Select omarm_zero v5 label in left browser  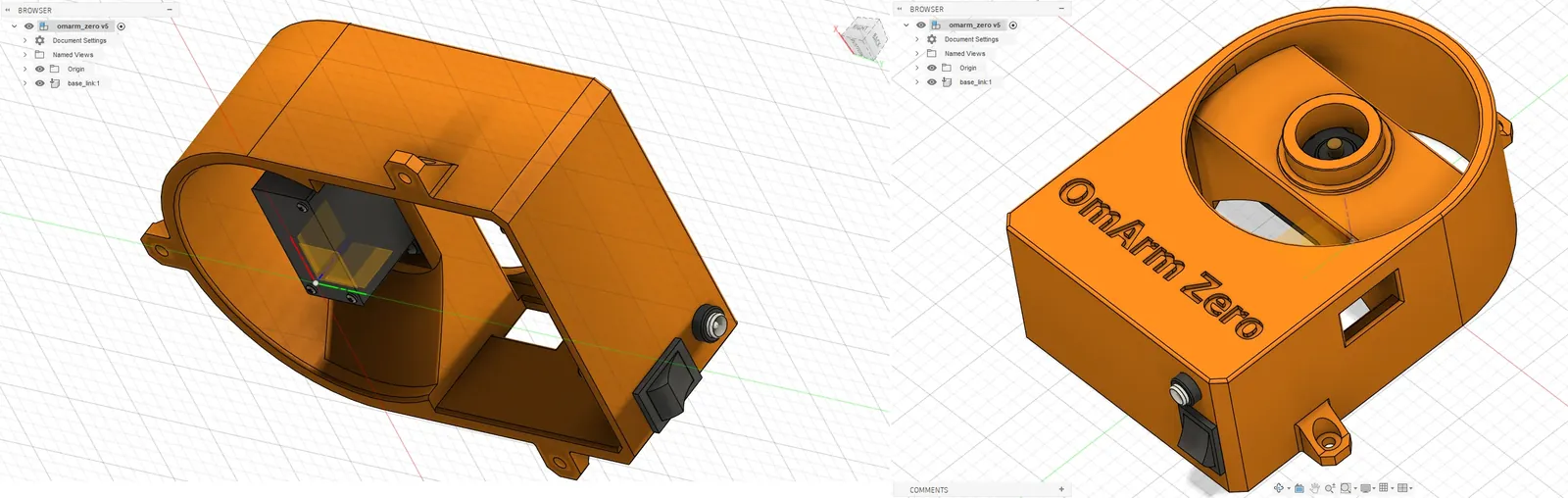82,26
